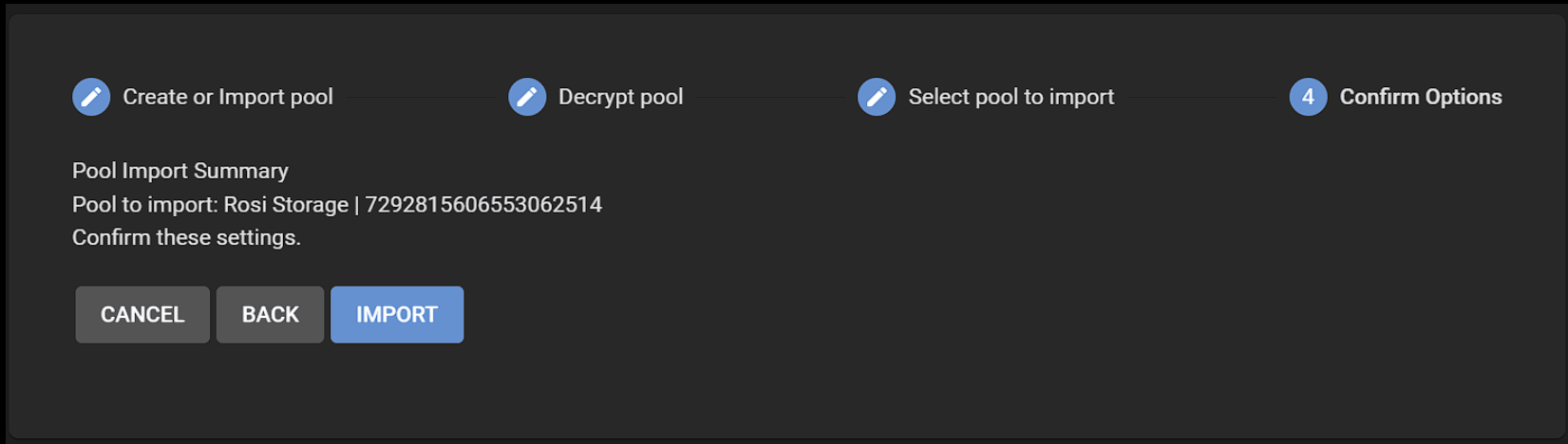Click the edit pencil icon for Decrypt pool
The width and height of the screenshot is (1568, 444).
(x=527, y=97)
